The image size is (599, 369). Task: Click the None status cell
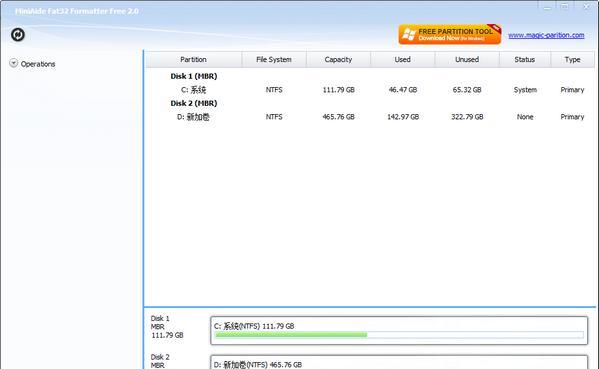coord(525,117)
